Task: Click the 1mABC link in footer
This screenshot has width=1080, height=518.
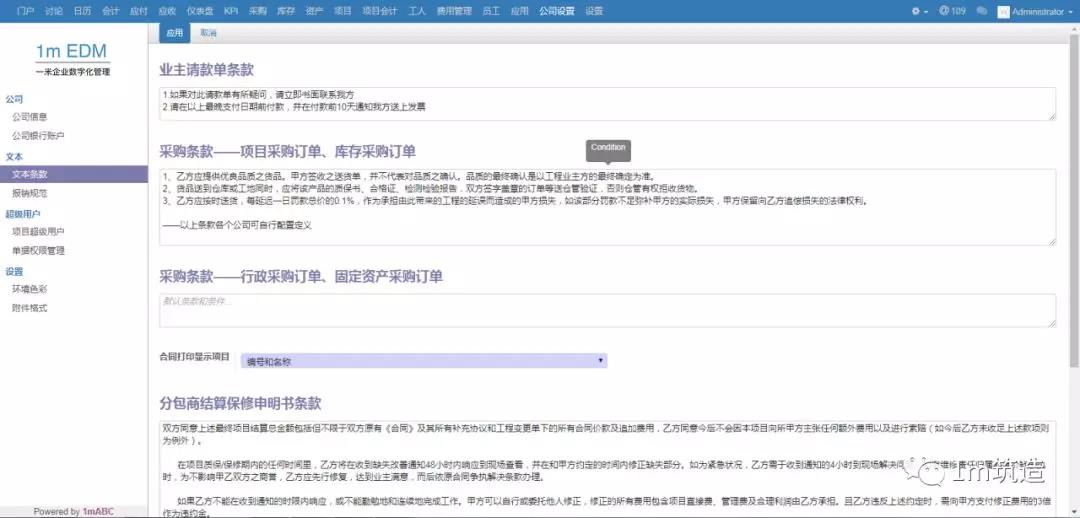Action: coord(98,511)
